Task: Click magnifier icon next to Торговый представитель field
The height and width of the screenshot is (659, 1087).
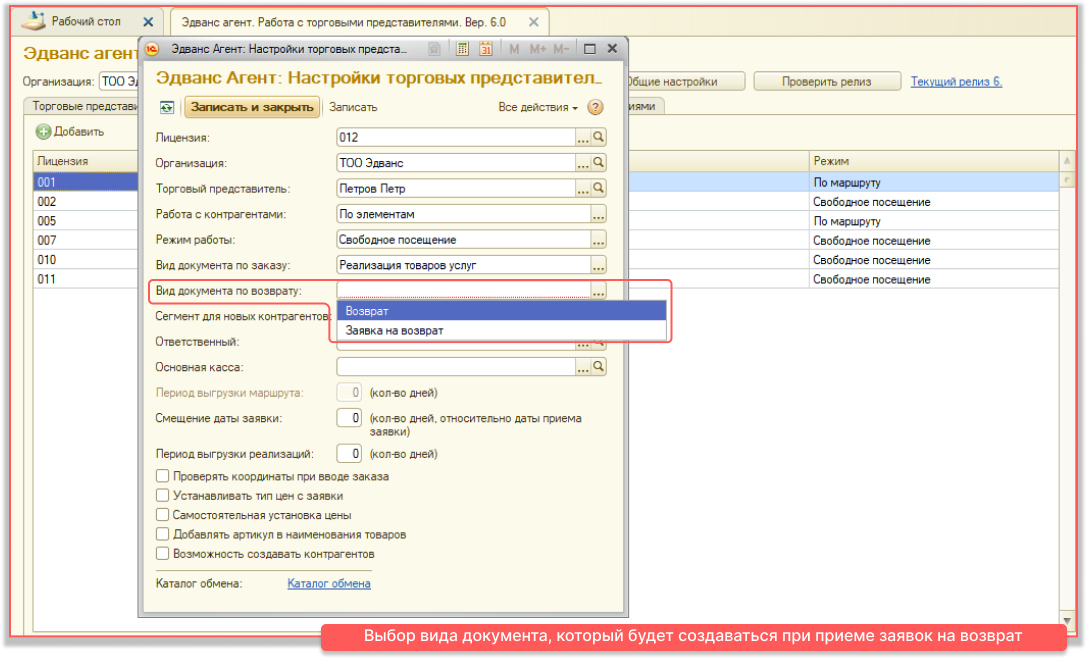Action: (599, 188)
